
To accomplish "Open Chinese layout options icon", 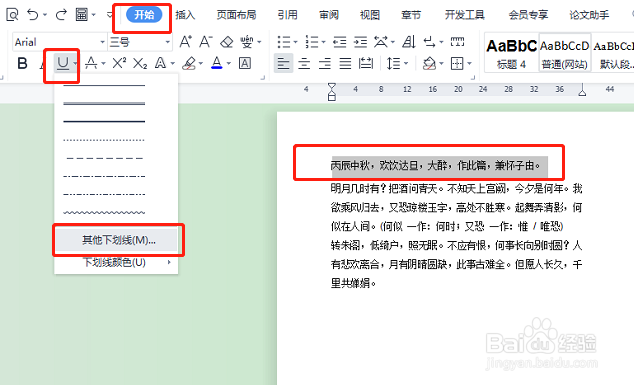I will (x=381, y=42).
